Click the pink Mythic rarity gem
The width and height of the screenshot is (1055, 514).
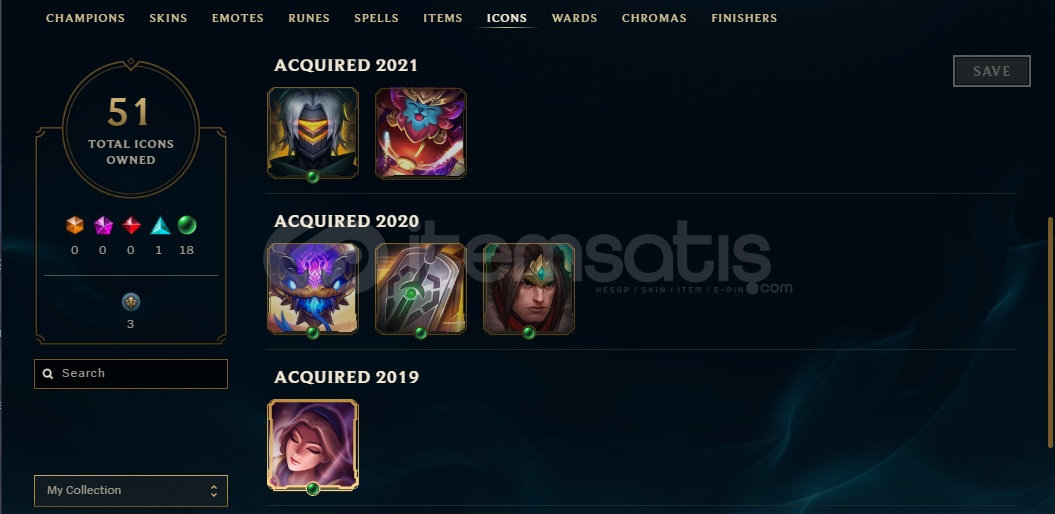(103, 225)
